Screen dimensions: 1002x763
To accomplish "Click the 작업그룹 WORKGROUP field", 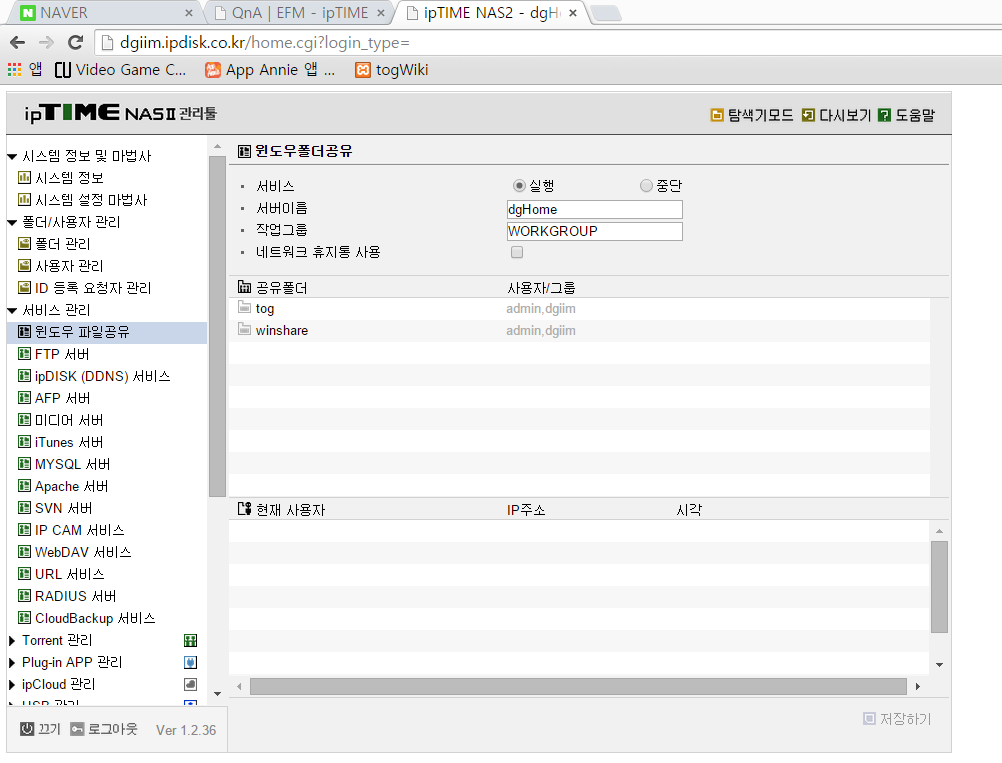I will click(594, 231).
